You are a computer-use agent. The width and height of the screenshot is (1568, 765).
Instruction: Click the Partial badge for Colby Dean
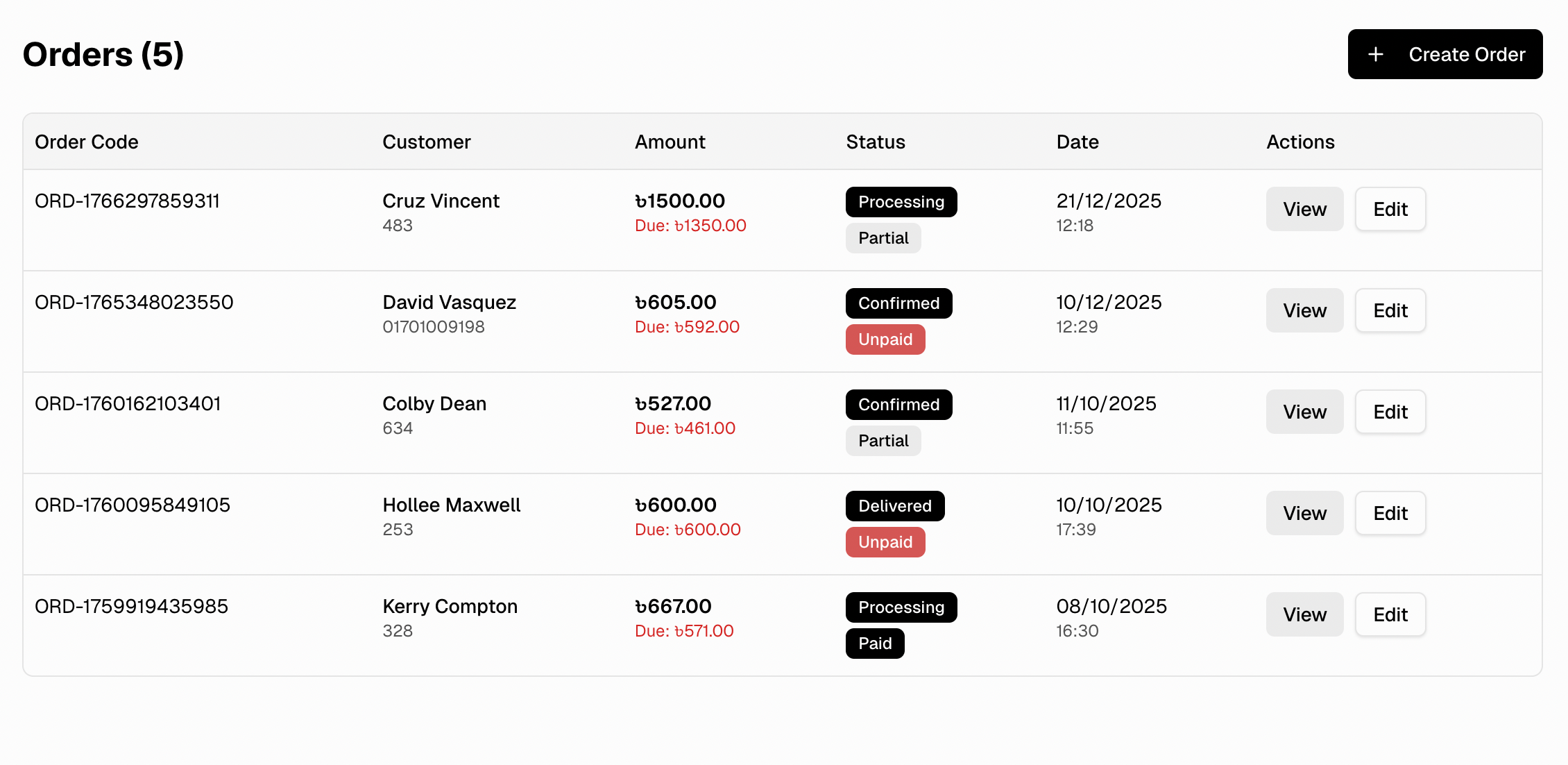point(883,441)
